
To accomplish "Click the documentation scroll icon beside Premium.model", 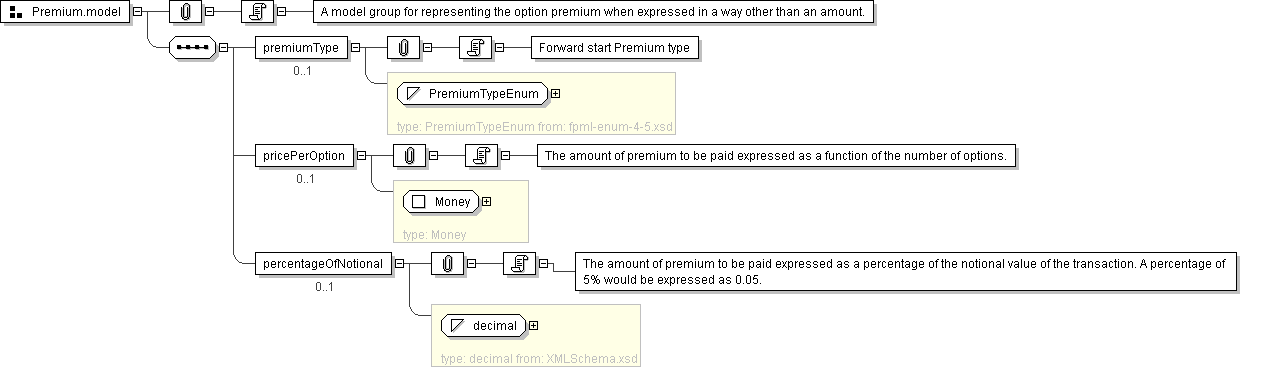I will click(x=256, y=12).
